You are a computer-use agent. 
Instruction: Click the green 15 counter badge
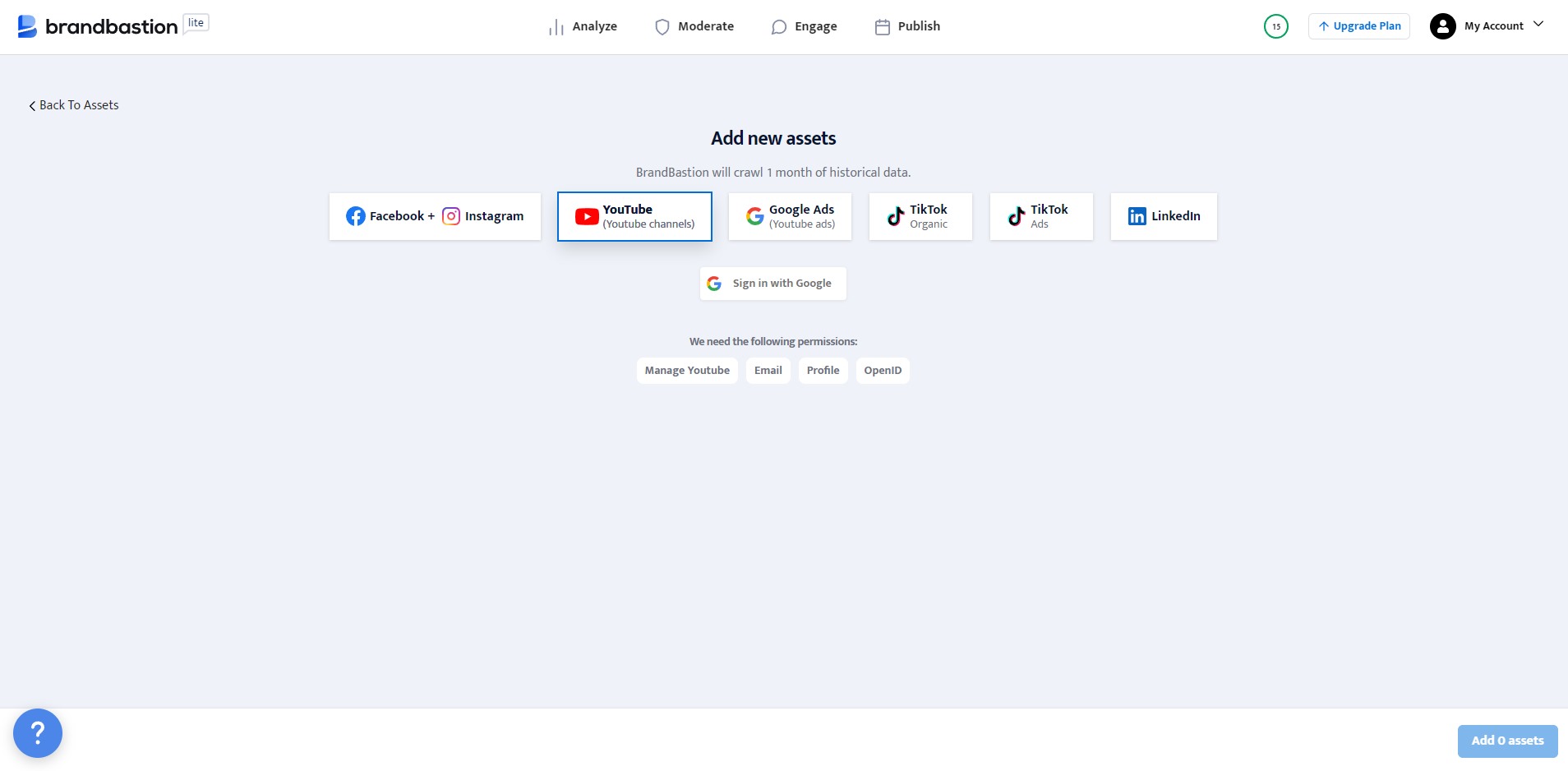pyautogui.click(x=1276, y=26)
